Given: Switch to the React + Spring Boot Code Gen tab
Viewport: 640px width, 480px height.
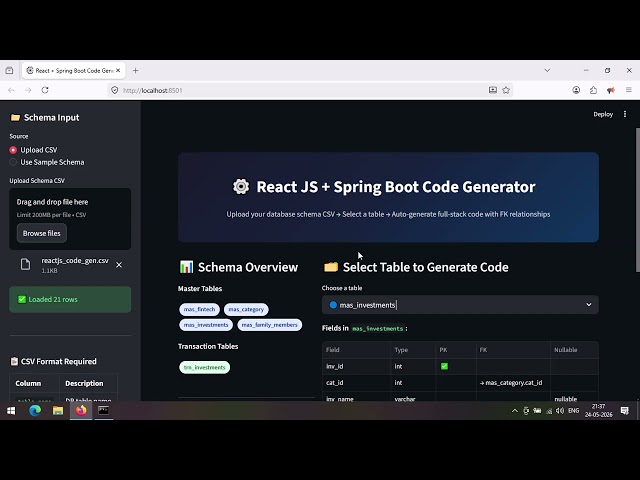Looking at the screenshot, I should 73,71.
